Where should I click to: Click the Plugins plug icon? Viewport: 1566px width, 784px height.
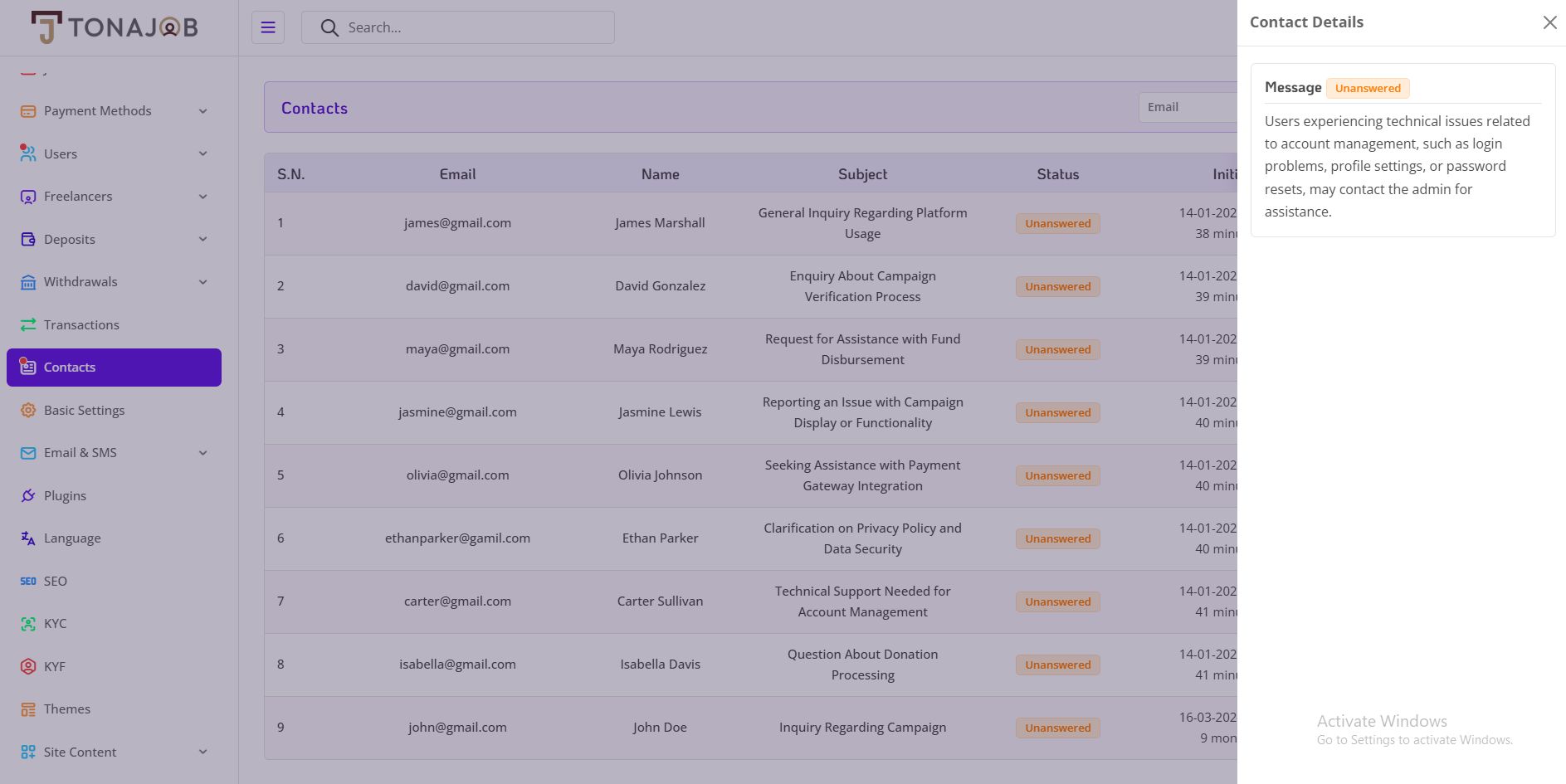(x=28, y=495)
